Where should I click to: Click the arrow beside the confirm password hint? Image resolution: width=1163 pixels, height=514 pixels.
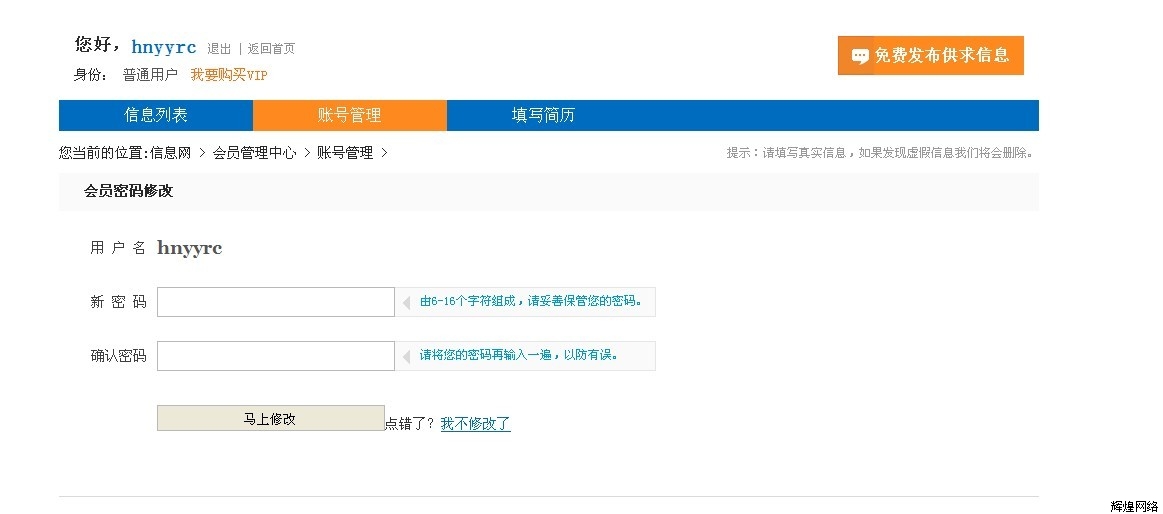point(406,357)
